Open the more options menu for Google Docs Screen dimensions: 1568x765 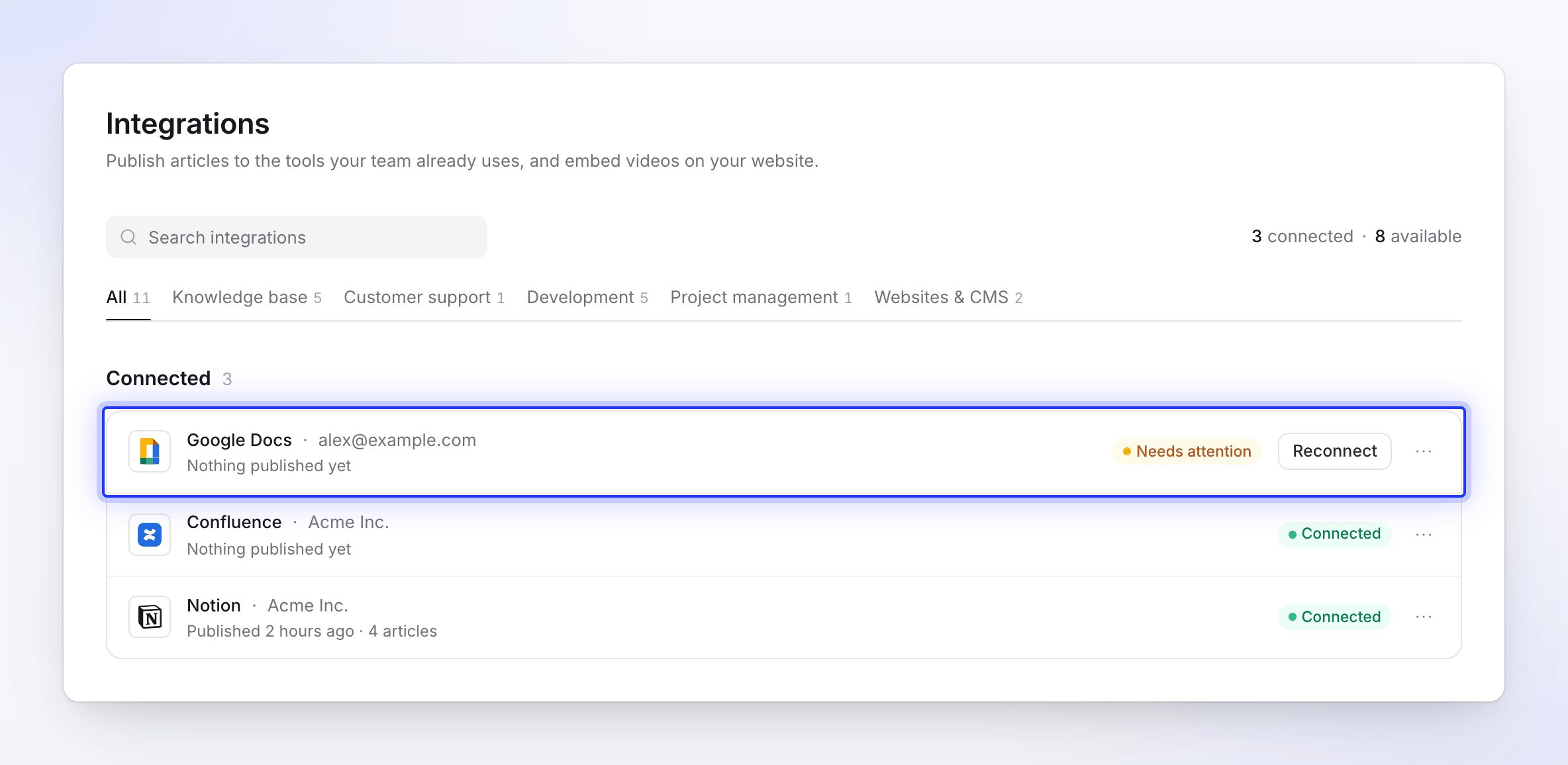[1424, 451]
